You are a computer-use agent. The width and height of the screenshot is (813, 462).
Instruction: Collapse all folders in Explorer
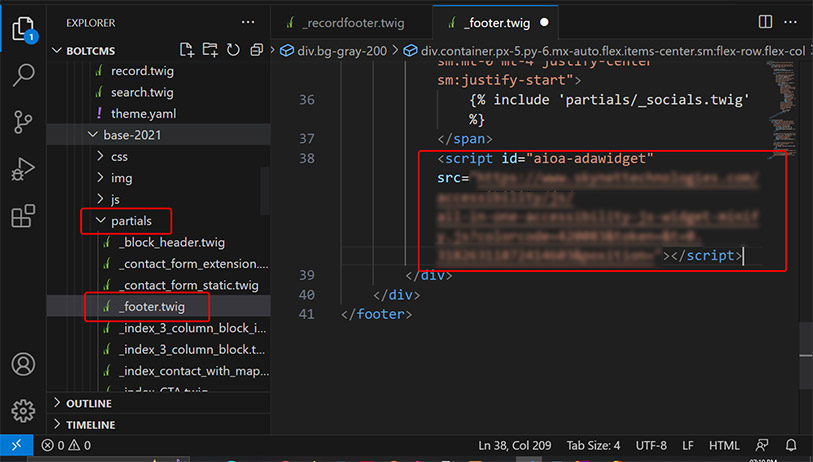point(257,50)
